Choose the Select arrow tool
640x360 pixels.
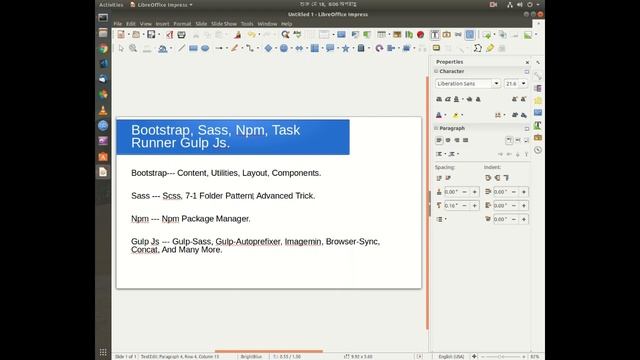[121, 48]
